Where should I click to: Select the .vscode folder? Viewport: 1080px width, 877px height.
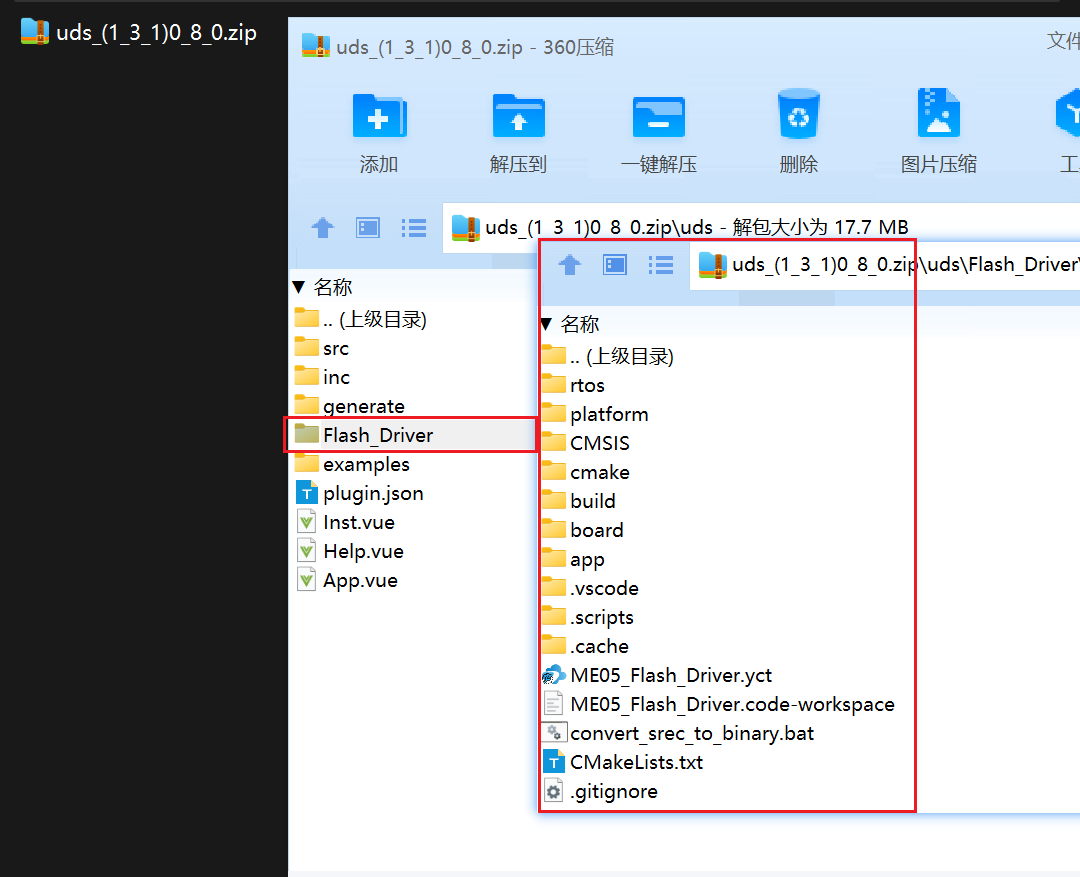590,587
